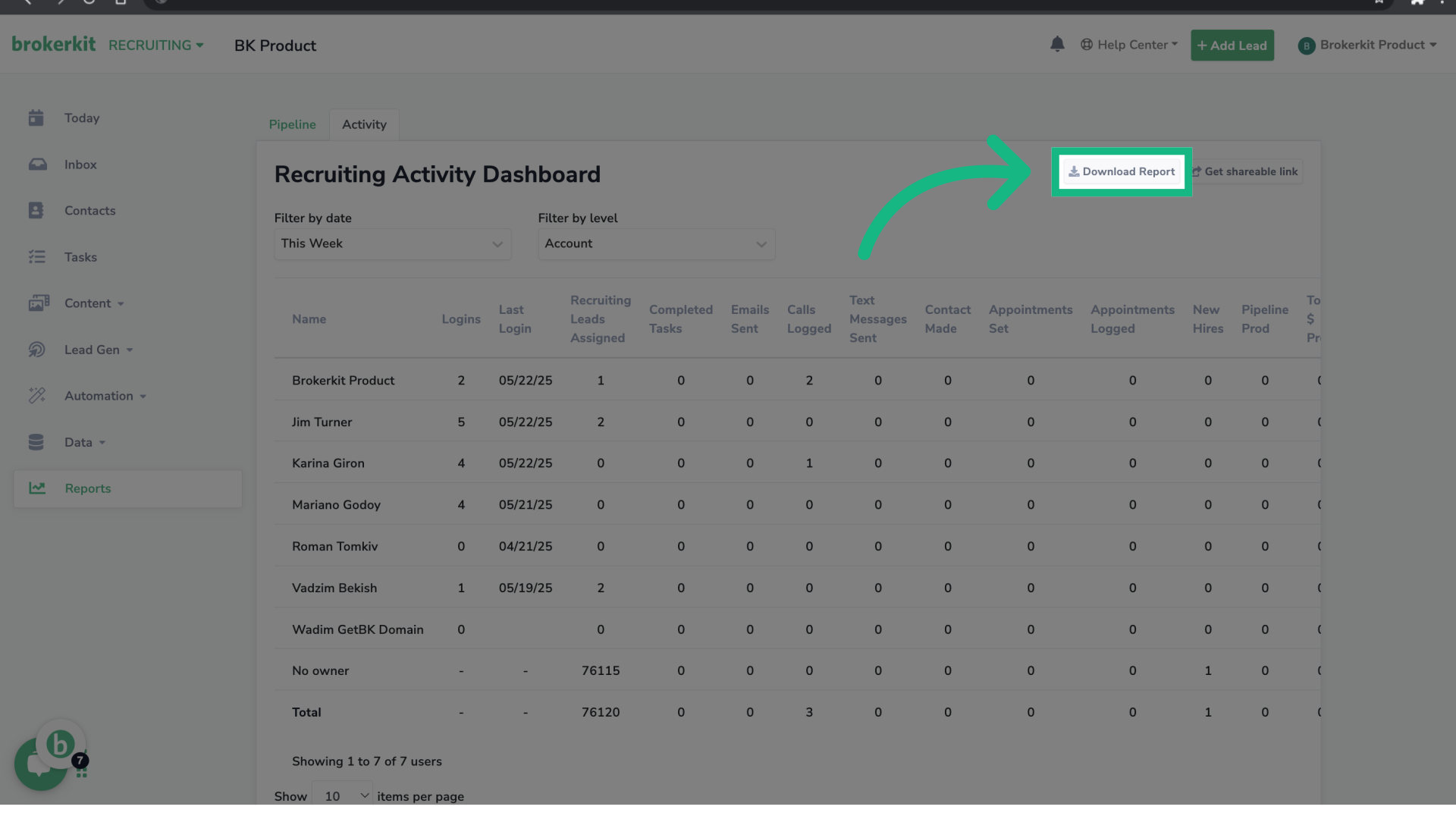1456x819 pixels.
Task: Open Inbox from the sidebar
Action: [80, 165]
